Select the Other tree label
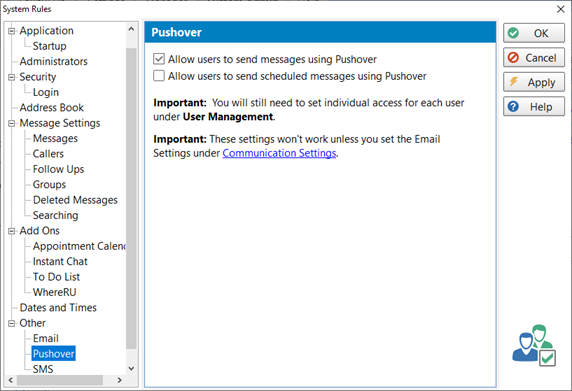 click(x=32, y=323)
